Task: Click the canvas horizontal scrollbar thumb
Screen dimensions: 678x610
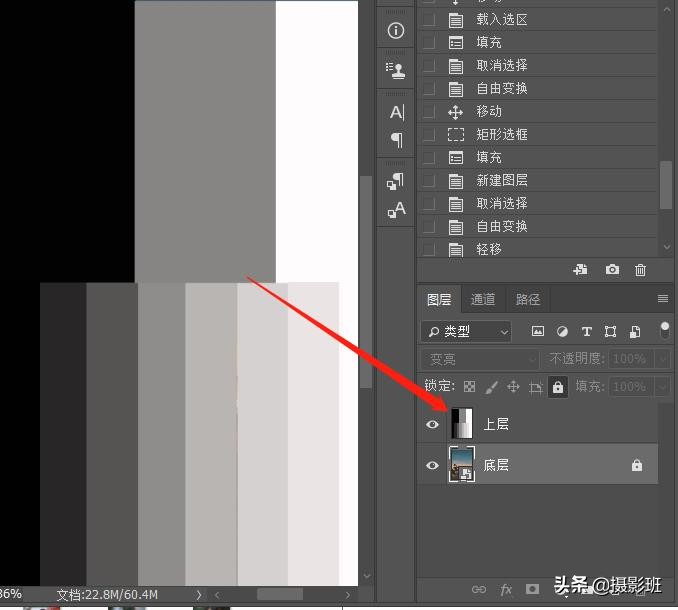Action: click(280, 594)
